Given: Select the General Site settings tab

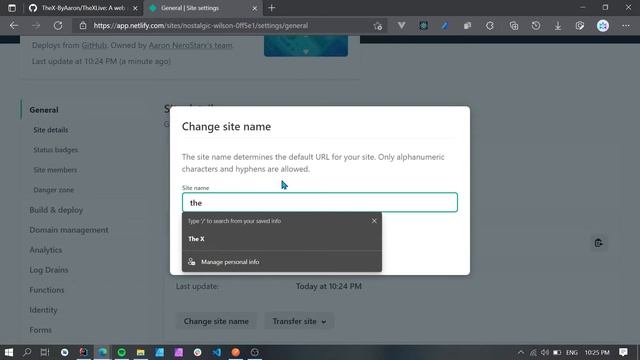Looking at the screenshot, I should pos(203,8).
